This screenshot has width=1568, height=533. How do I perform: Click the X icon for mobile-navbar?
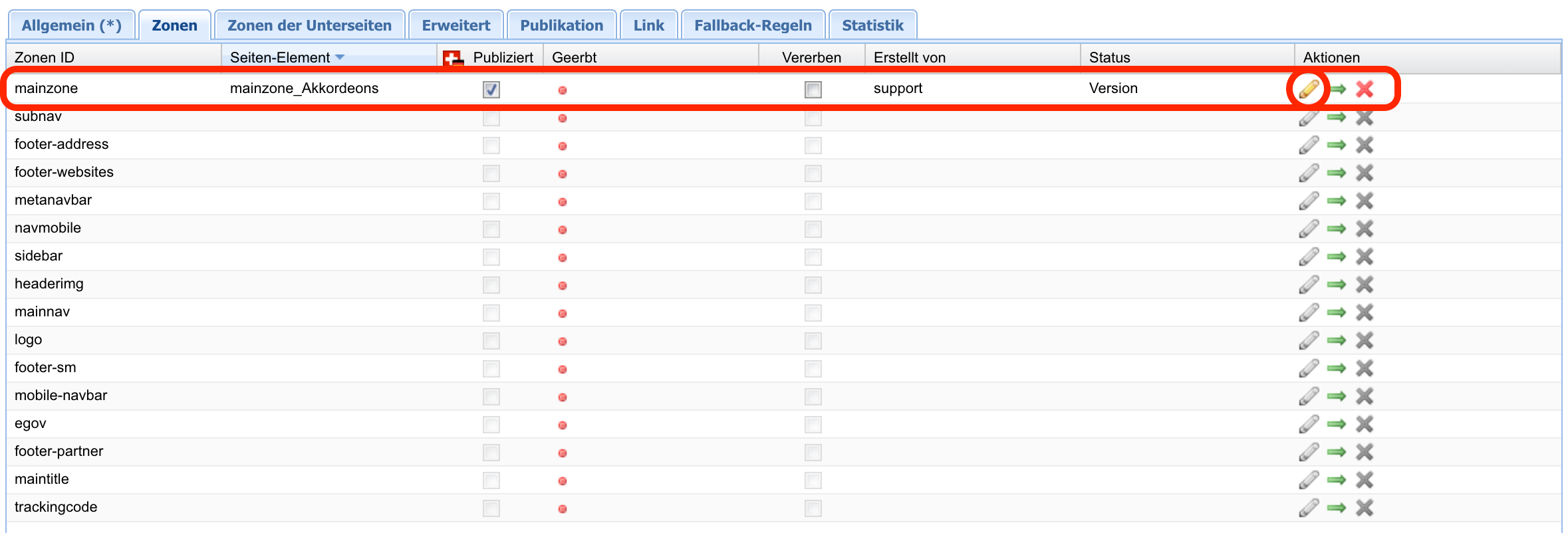[1365, 396]
